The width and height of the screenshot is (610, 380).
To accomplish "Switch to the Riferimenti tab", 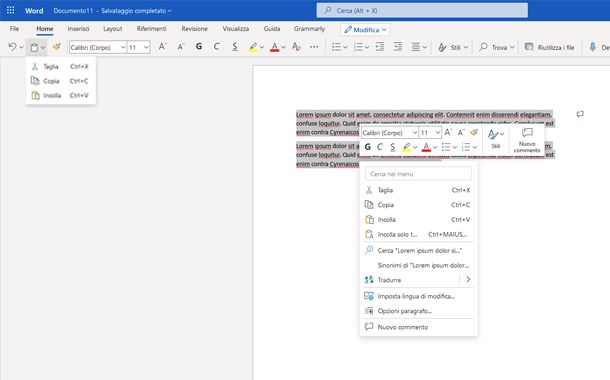I will (x=151, y=29).
